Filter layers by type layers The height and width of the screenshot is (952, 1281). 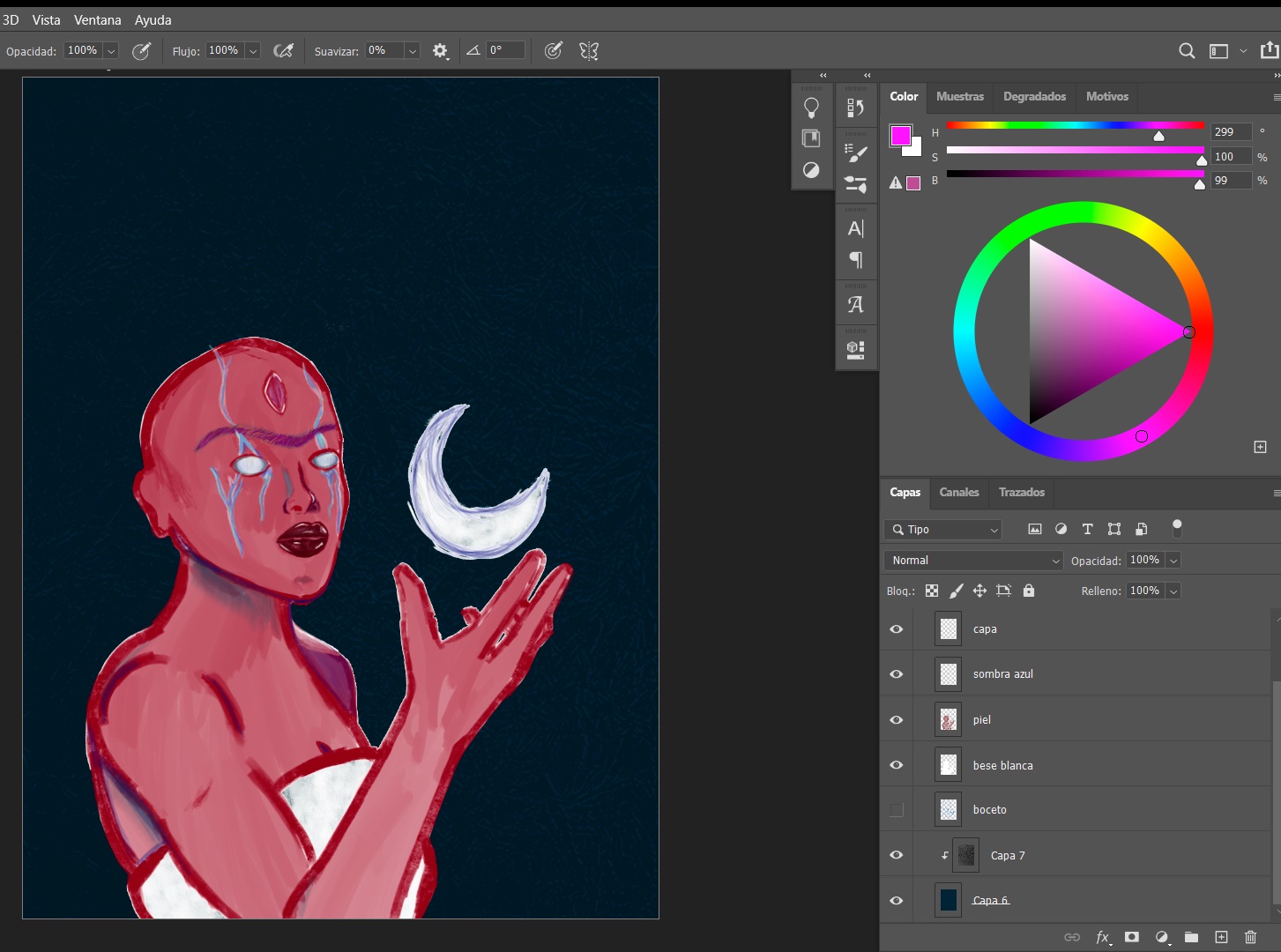(1087, 529)
